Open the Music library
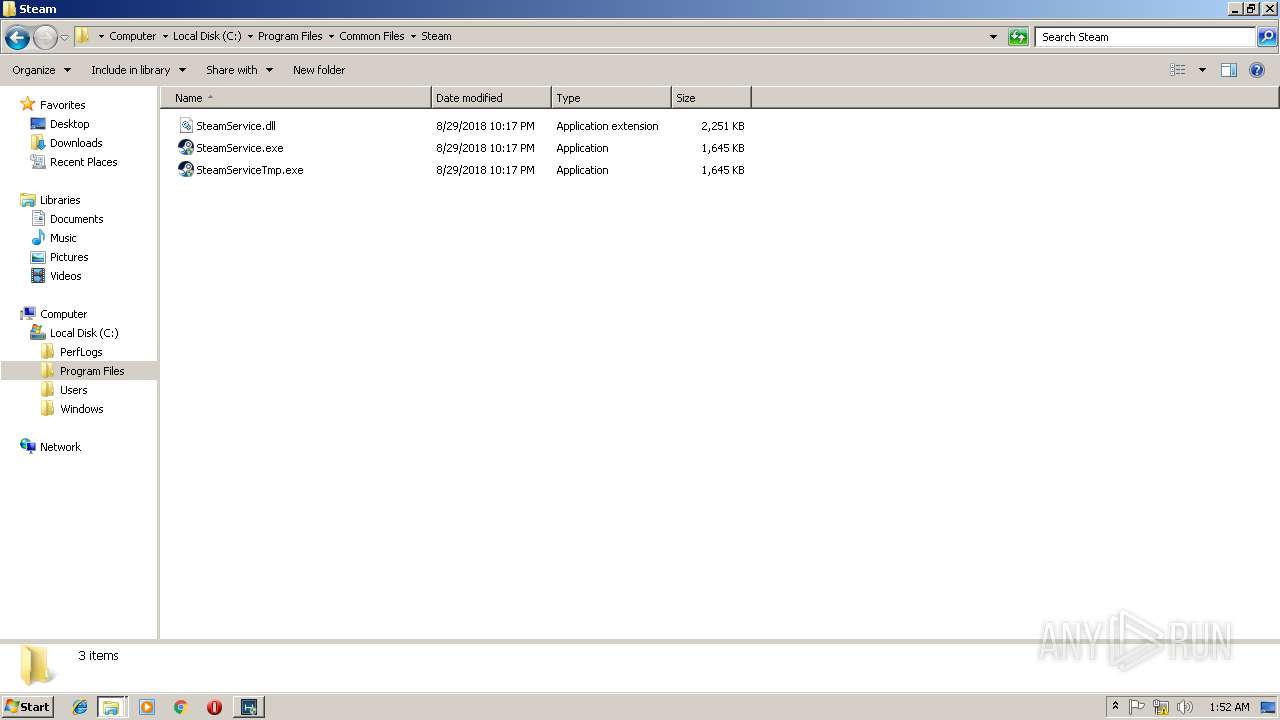The width and height of the screenshot is (1280, 720). pos(63,238)
